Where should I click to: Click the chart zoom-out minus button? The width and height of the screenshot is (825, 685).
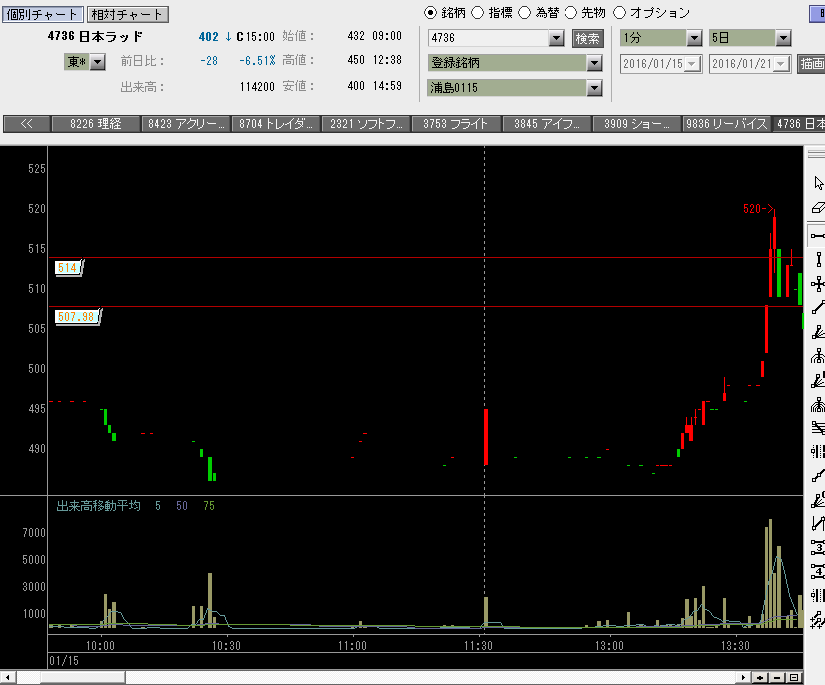[x=777, y=678]
